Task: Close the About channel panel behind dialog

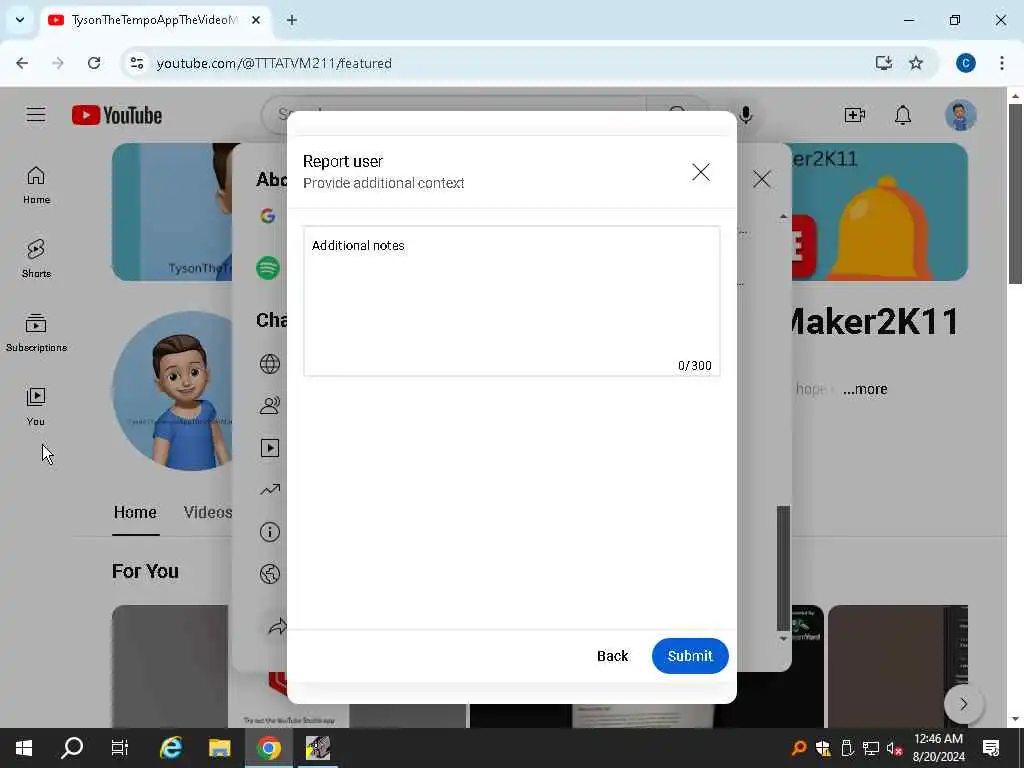Action: coord(761,179)
